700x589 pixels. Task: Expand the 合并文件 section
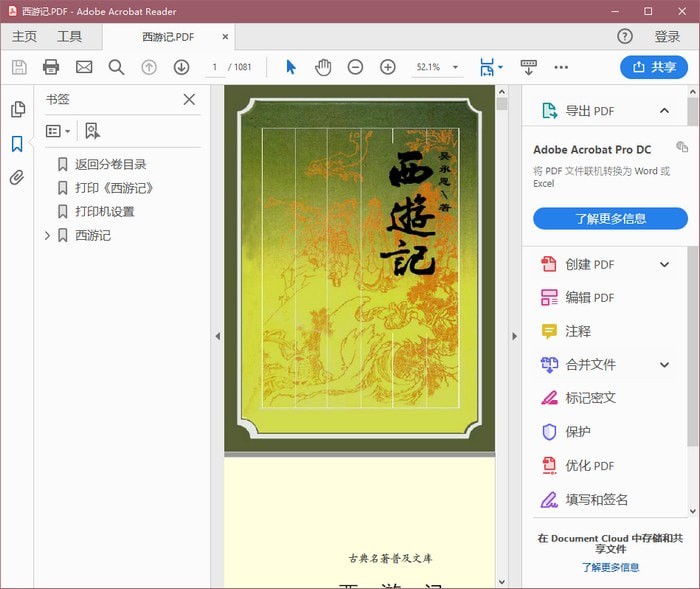664,365
